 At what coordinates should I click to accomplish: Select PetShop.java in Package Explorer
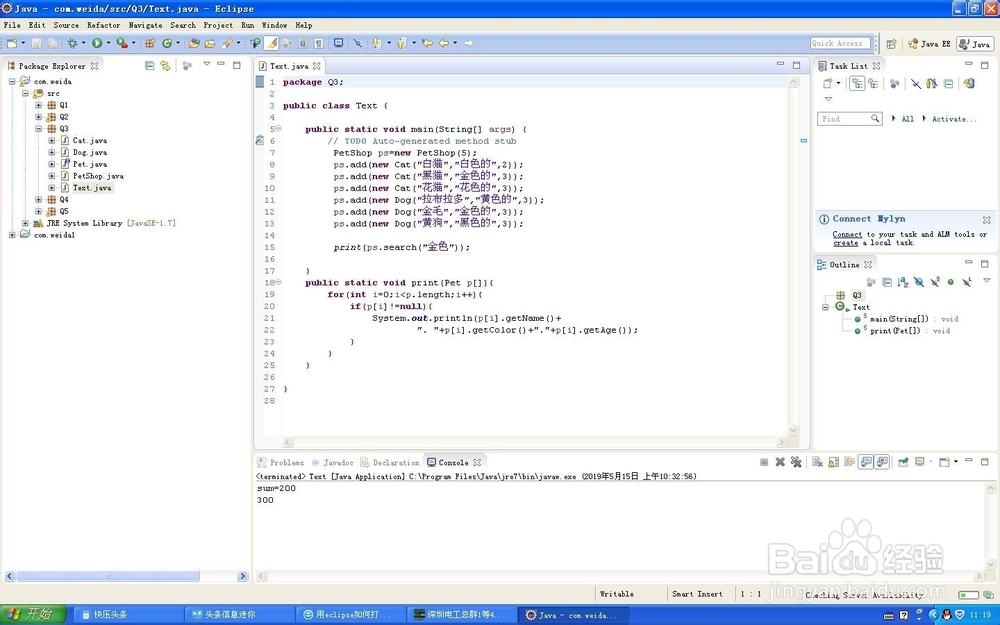pyautogui.click(x=98, y=176)
